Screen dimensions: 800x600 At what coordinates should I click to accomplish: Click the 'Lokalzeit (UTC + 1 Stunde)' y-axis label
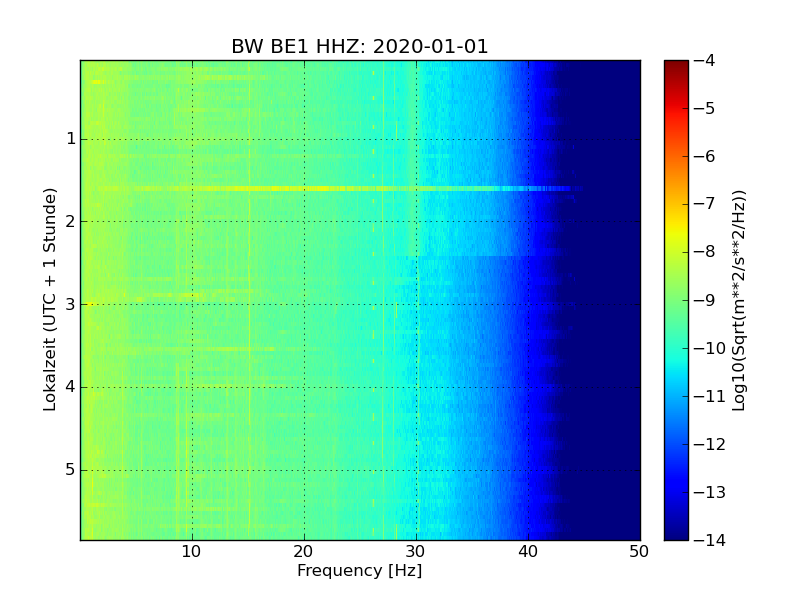click(x=49, y=300)
